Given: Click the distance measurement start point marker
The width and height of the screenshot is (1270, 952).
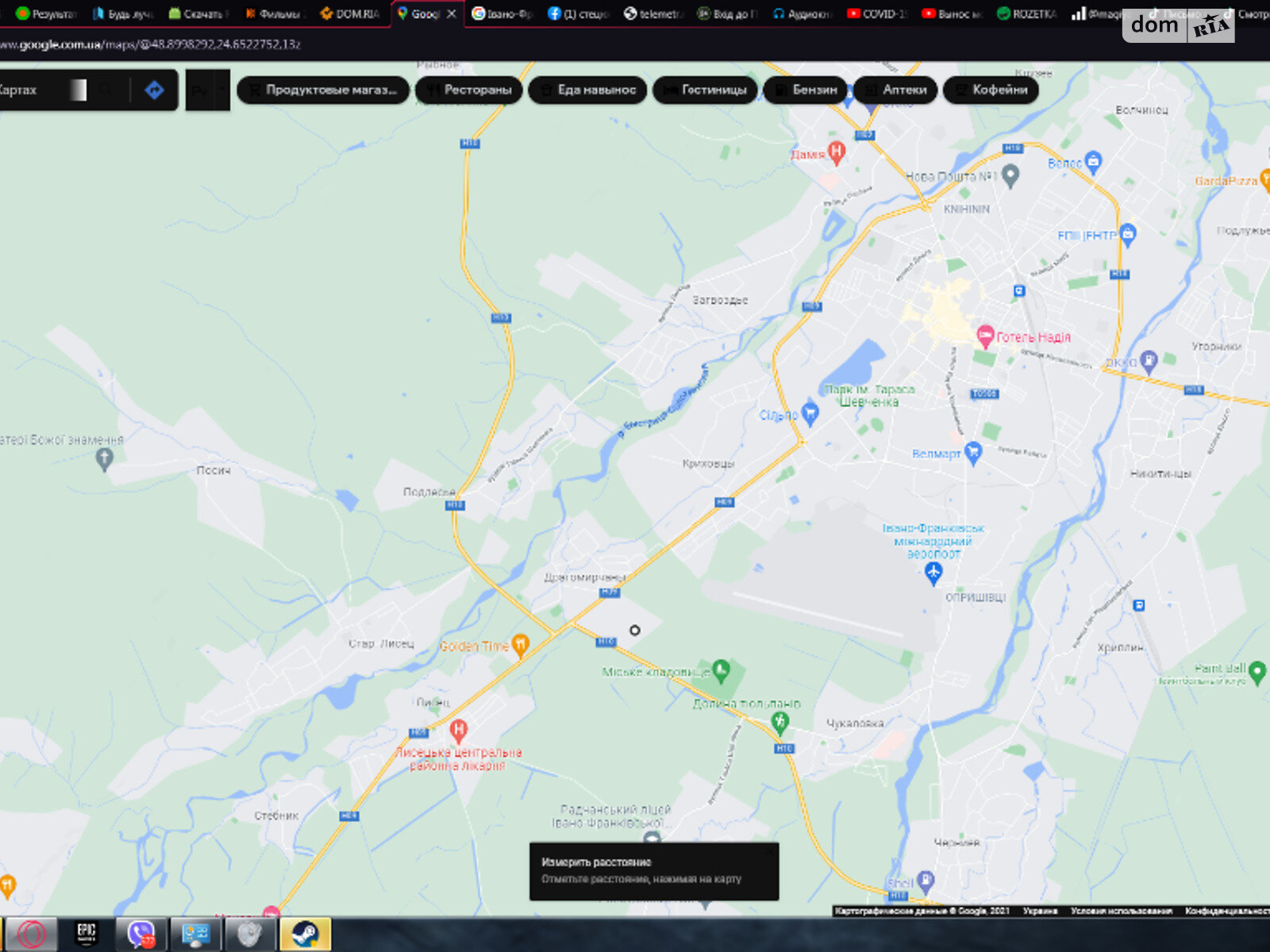Looking at the screenshot, I should tap(635, 631).
